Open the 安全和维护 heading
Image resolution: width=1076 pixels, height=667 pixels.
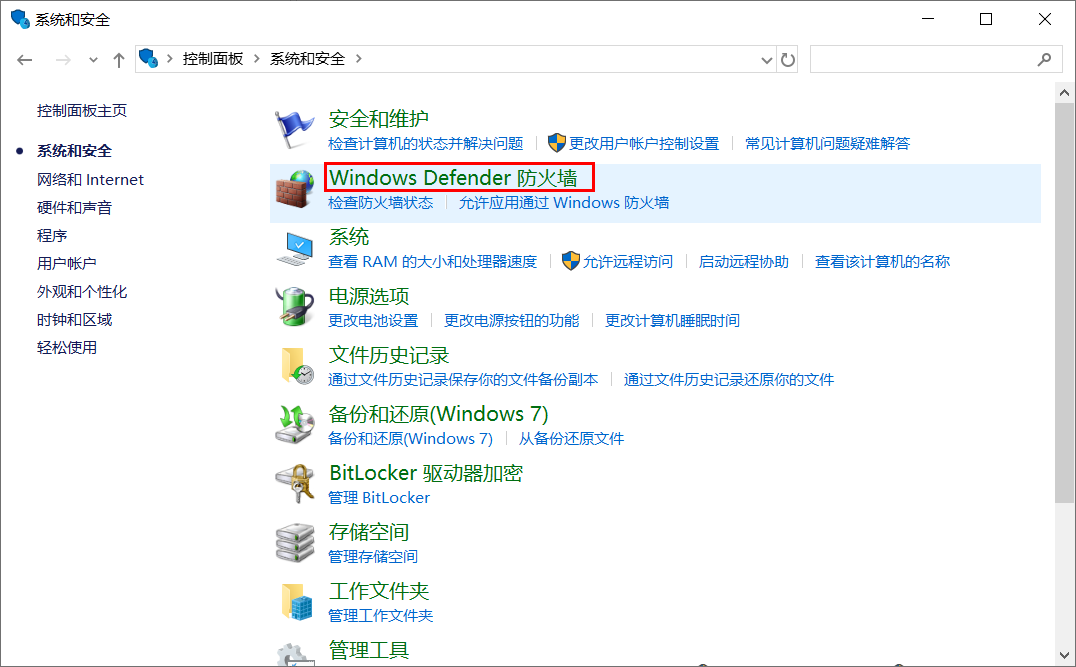click(x=379, y=119)
